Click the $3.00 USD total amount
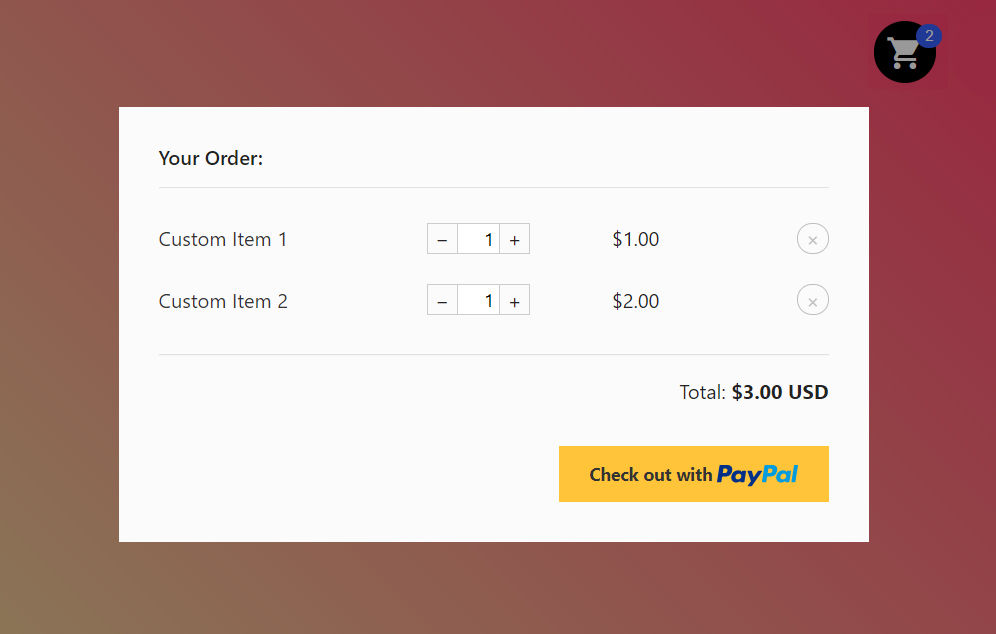Viewport: 996px width, 634px height. click(780, 392)
